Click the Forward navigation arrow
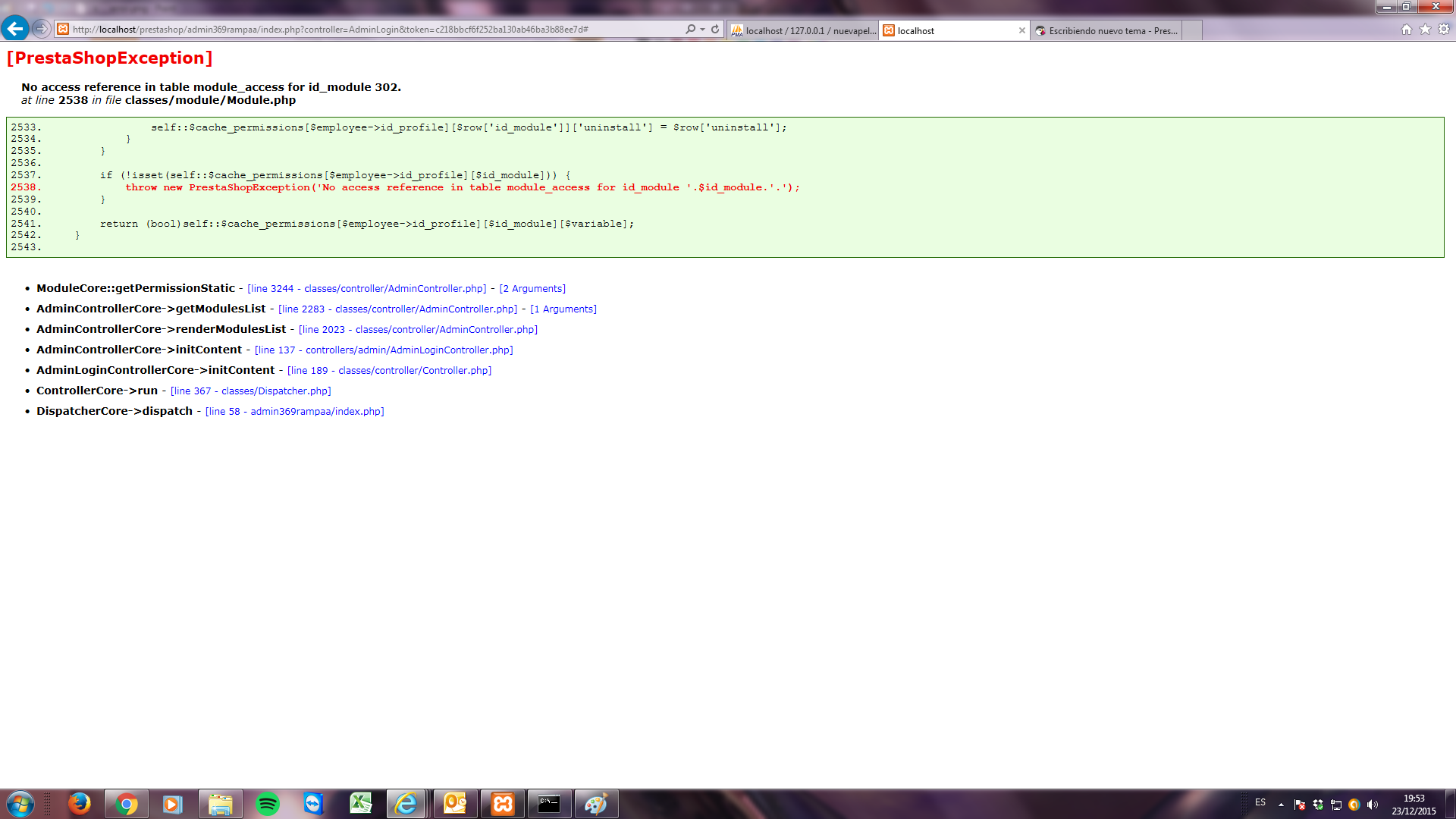 pos(42,29)
